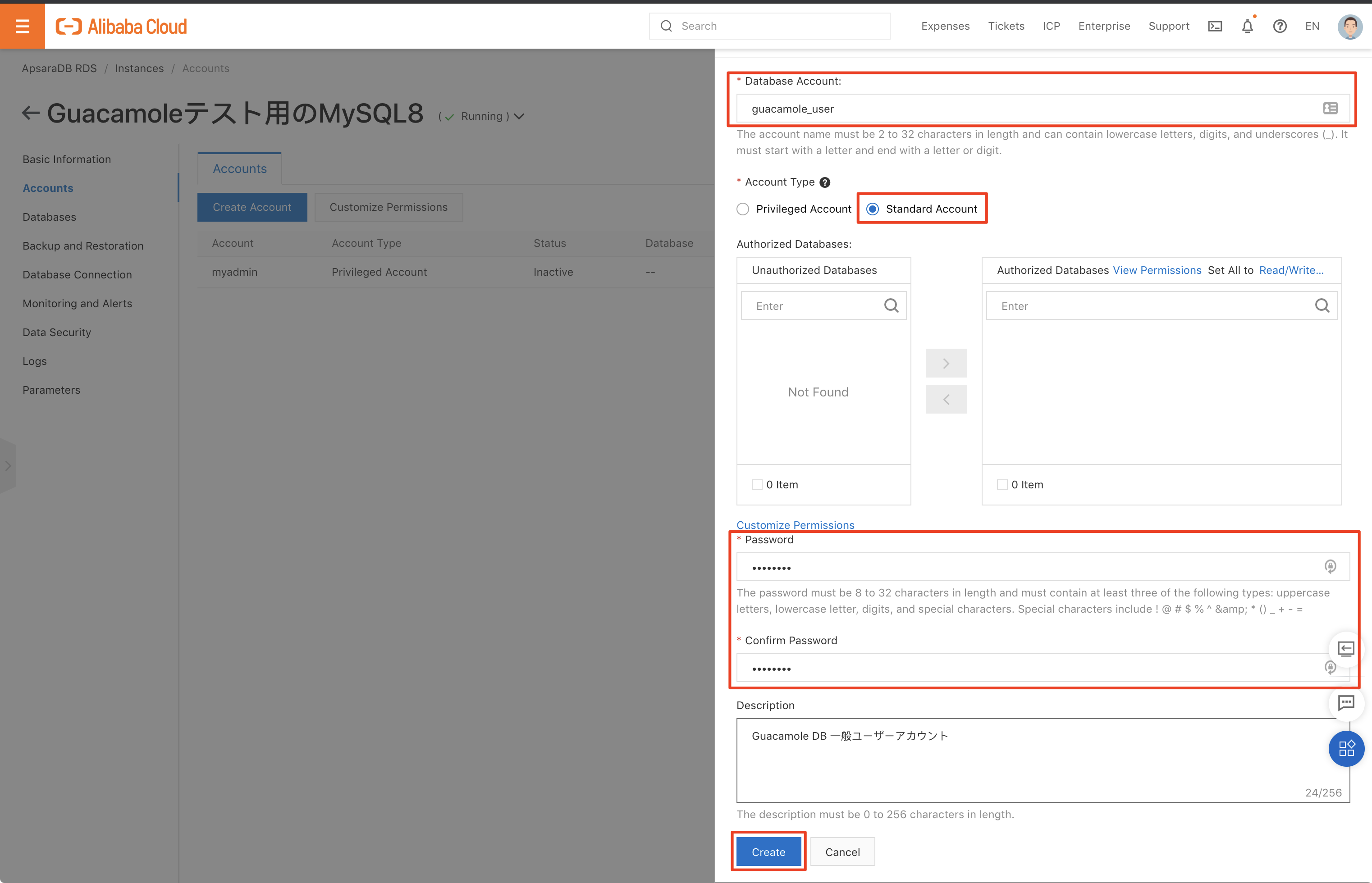Open the notifications bell
This screenshot has height=883, width=1372.
[x=1248, y=27]
